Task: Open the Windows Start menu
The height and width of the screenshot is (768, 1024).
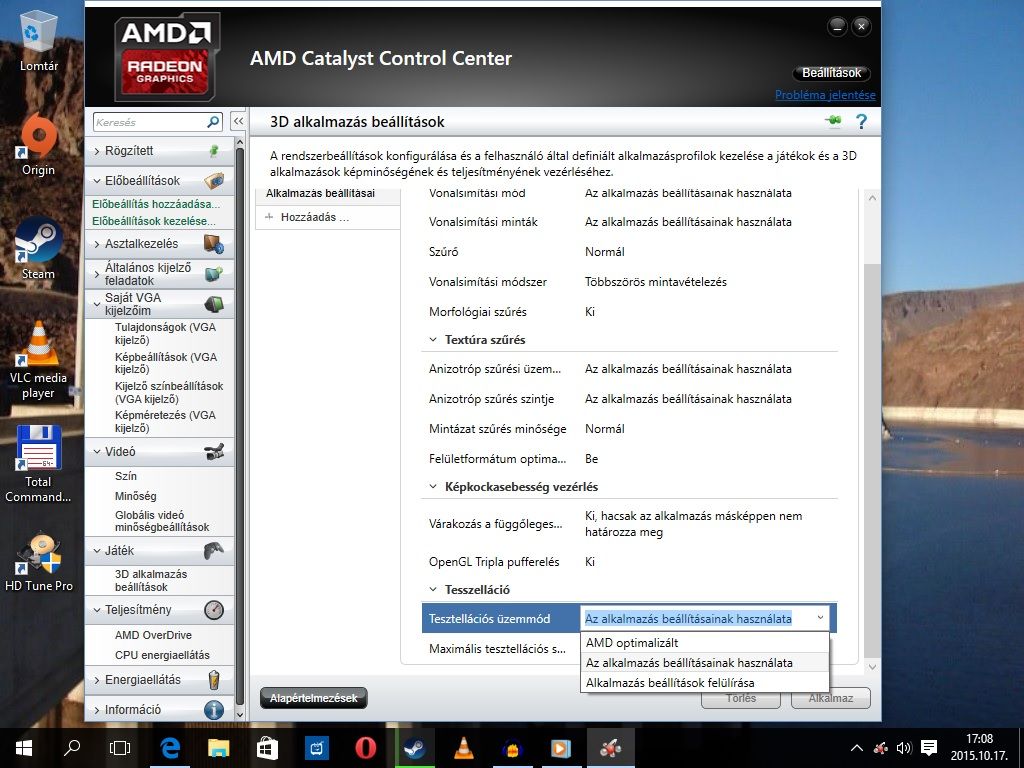Action: 24,748
